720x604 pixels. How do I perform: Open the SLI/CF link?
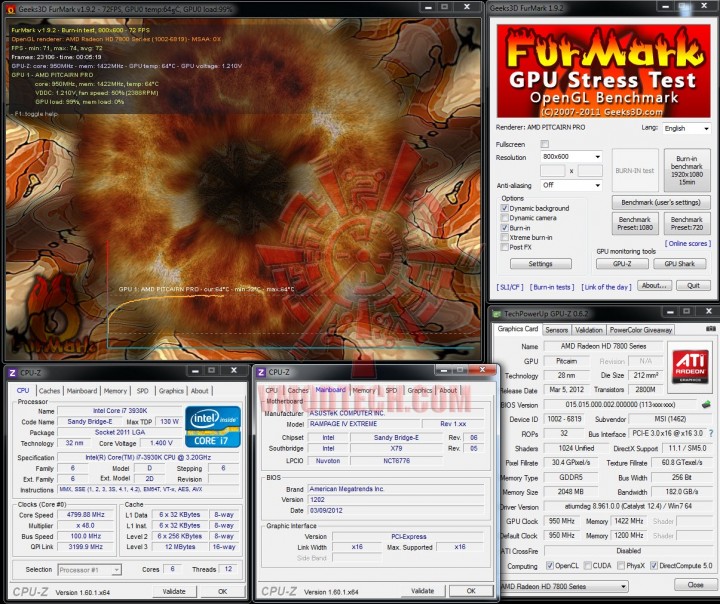click(510, 287)
